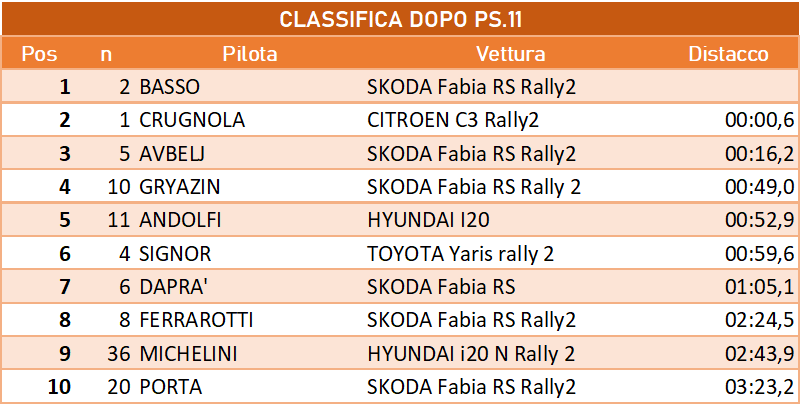Viewport: 800px width, 404px height.
Task: Click the 01:05,1 gap for DAPRA'
Action: point(760,287)
